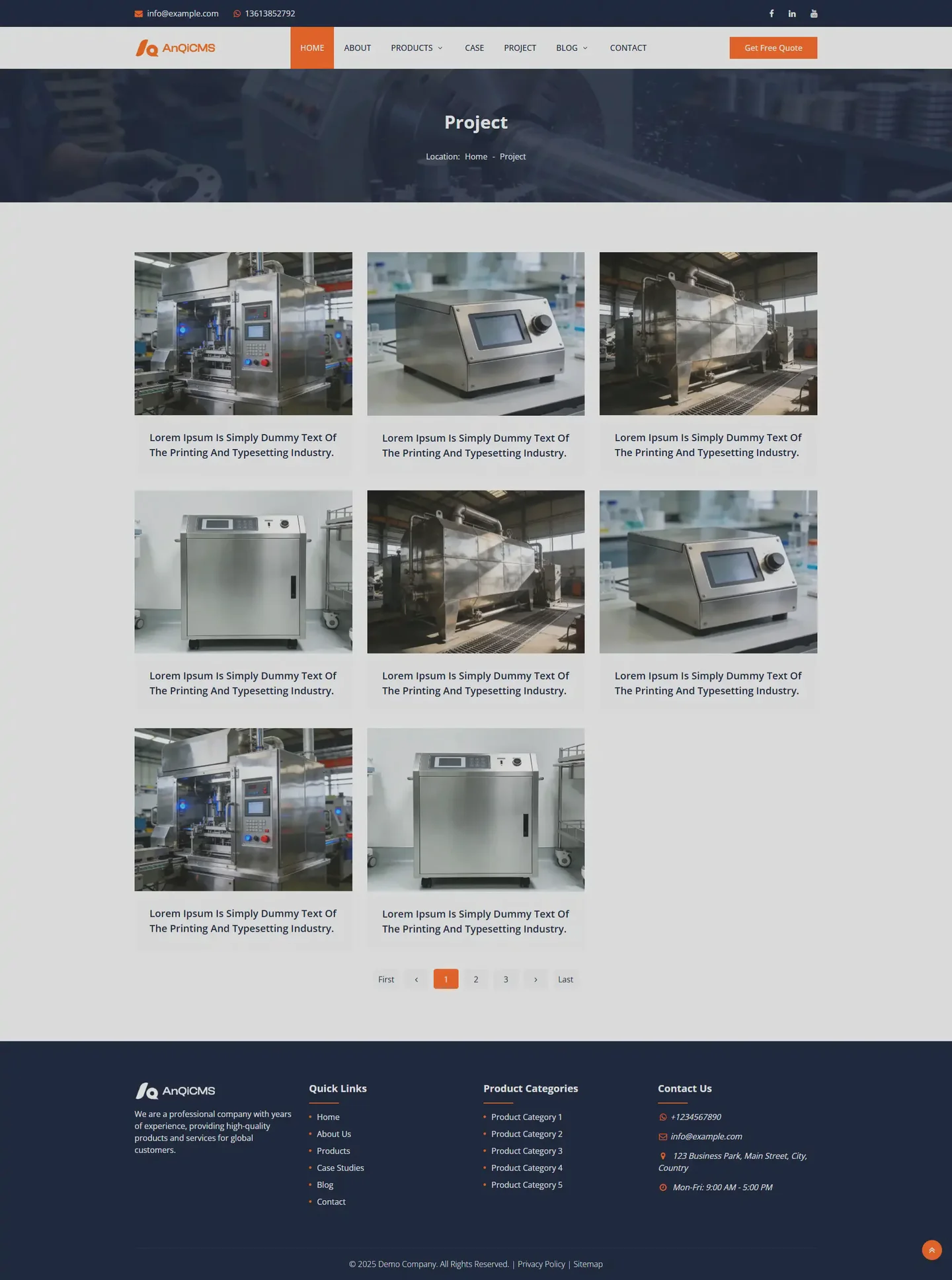Click Home in the breadcrumb trail
Viewport: 952px width, 1280px height.
tap(476, 157)
